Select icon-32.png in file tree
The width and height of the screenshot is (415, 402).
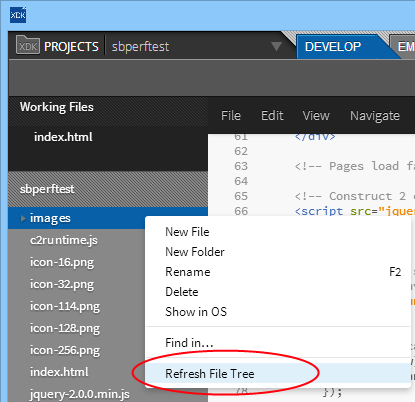point(62,284)
